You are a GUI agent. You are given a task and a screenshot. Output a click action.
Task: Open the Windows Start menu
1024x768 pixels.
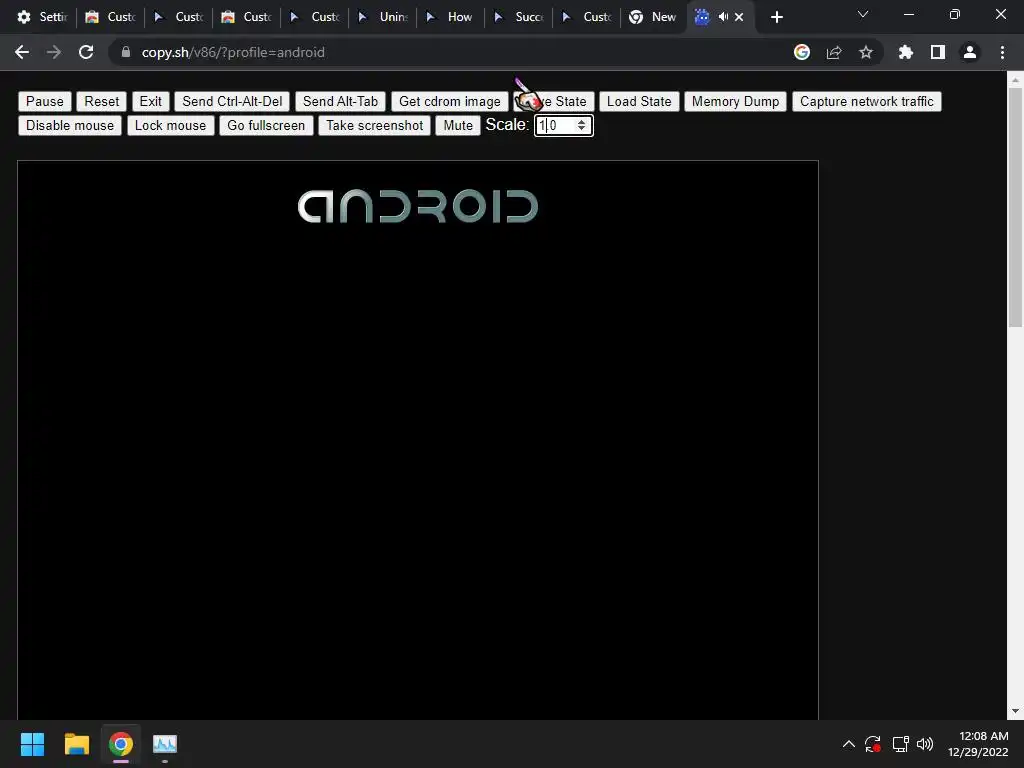pyautogui.click(x=32, y=744)
